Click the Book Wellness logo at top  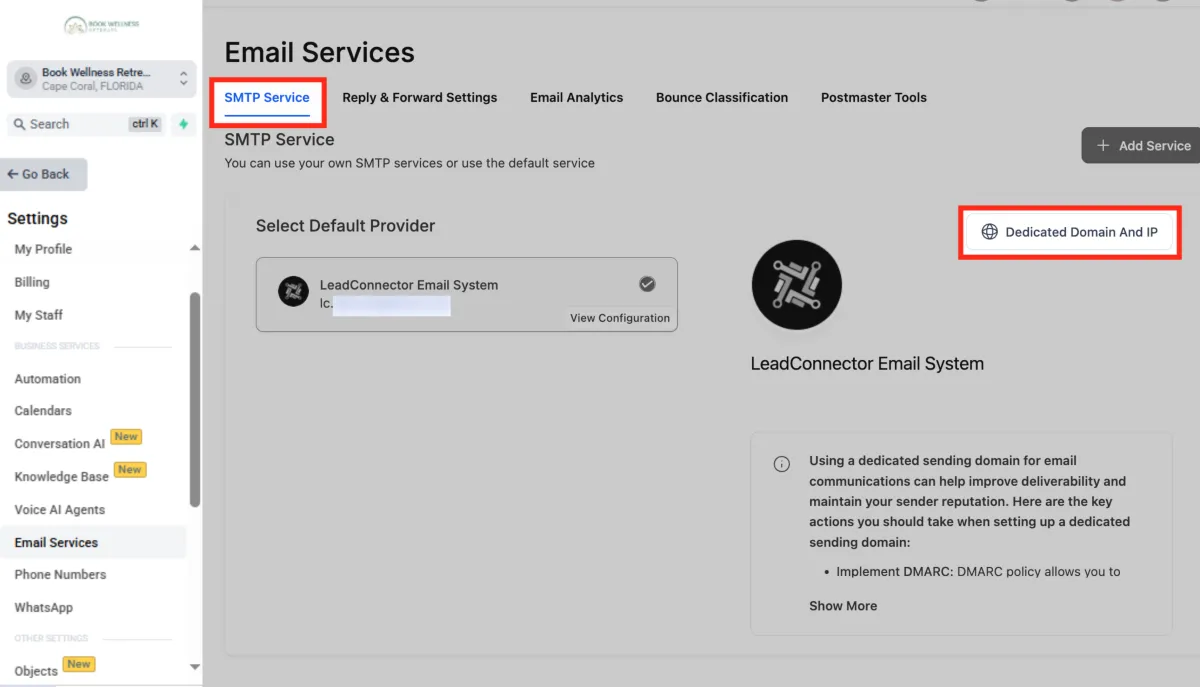(x=101, y=25)
